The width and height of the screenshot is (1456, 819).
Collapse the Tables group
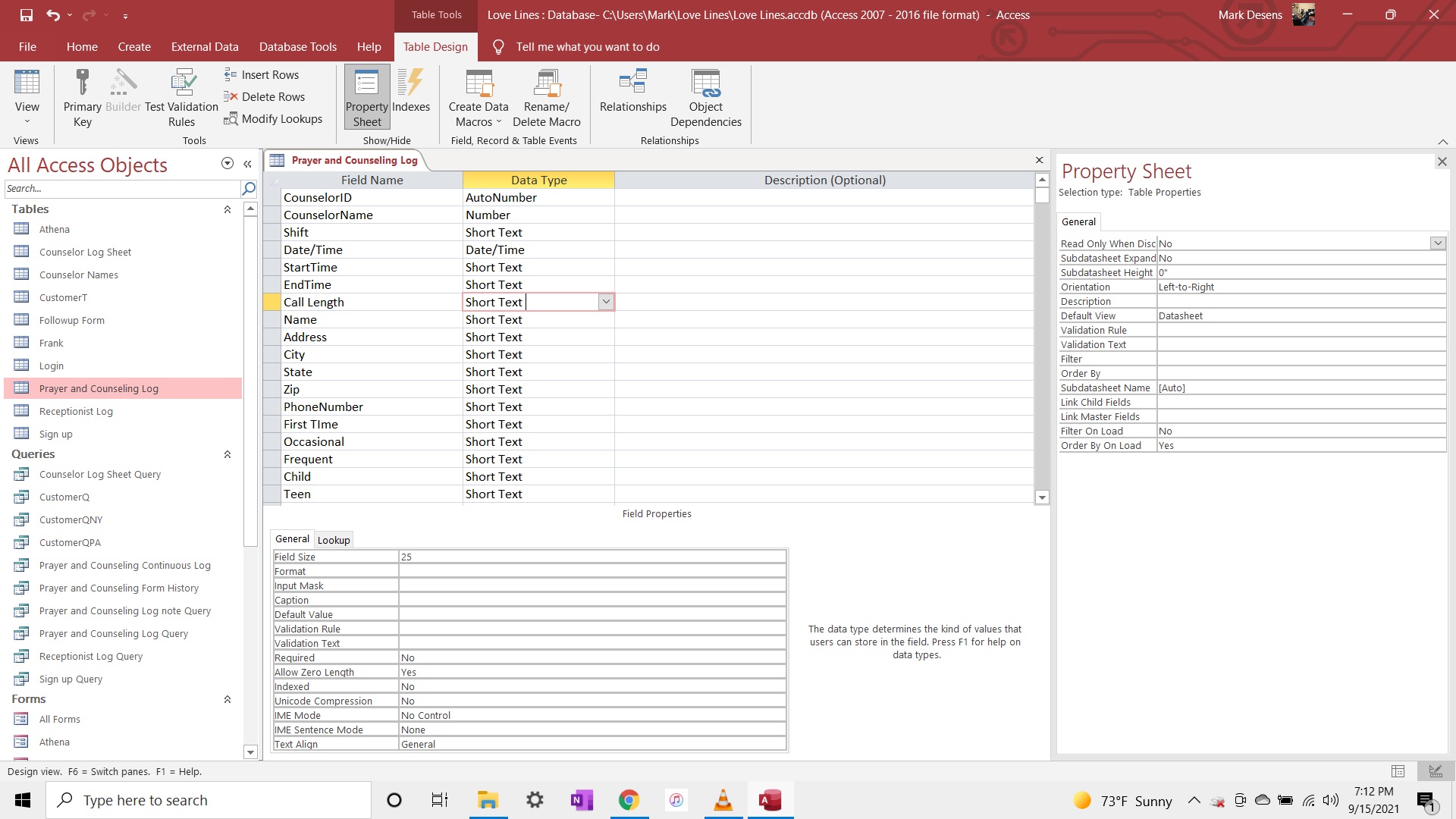[x=227, y=209]
